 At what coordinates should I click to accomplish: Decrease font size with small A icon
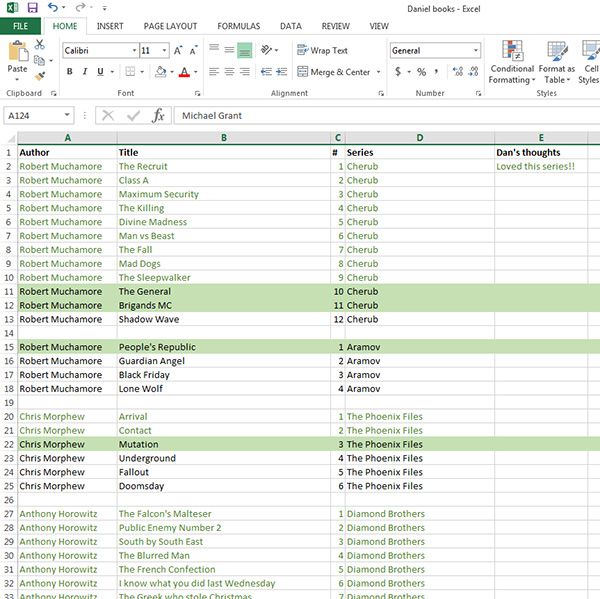coord(194,51)
